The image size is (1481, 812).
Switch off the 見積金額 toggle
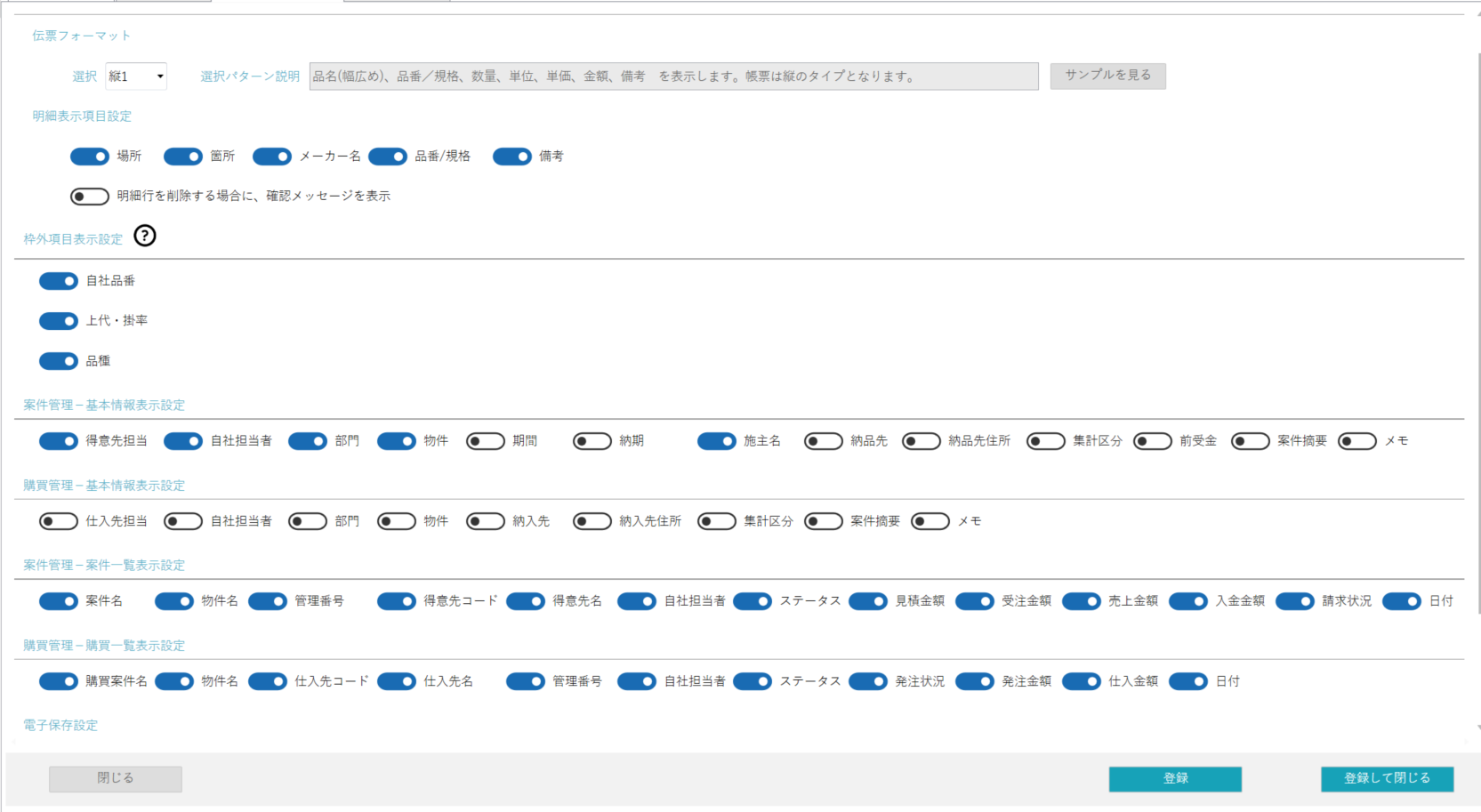click(x=868, y=601)
